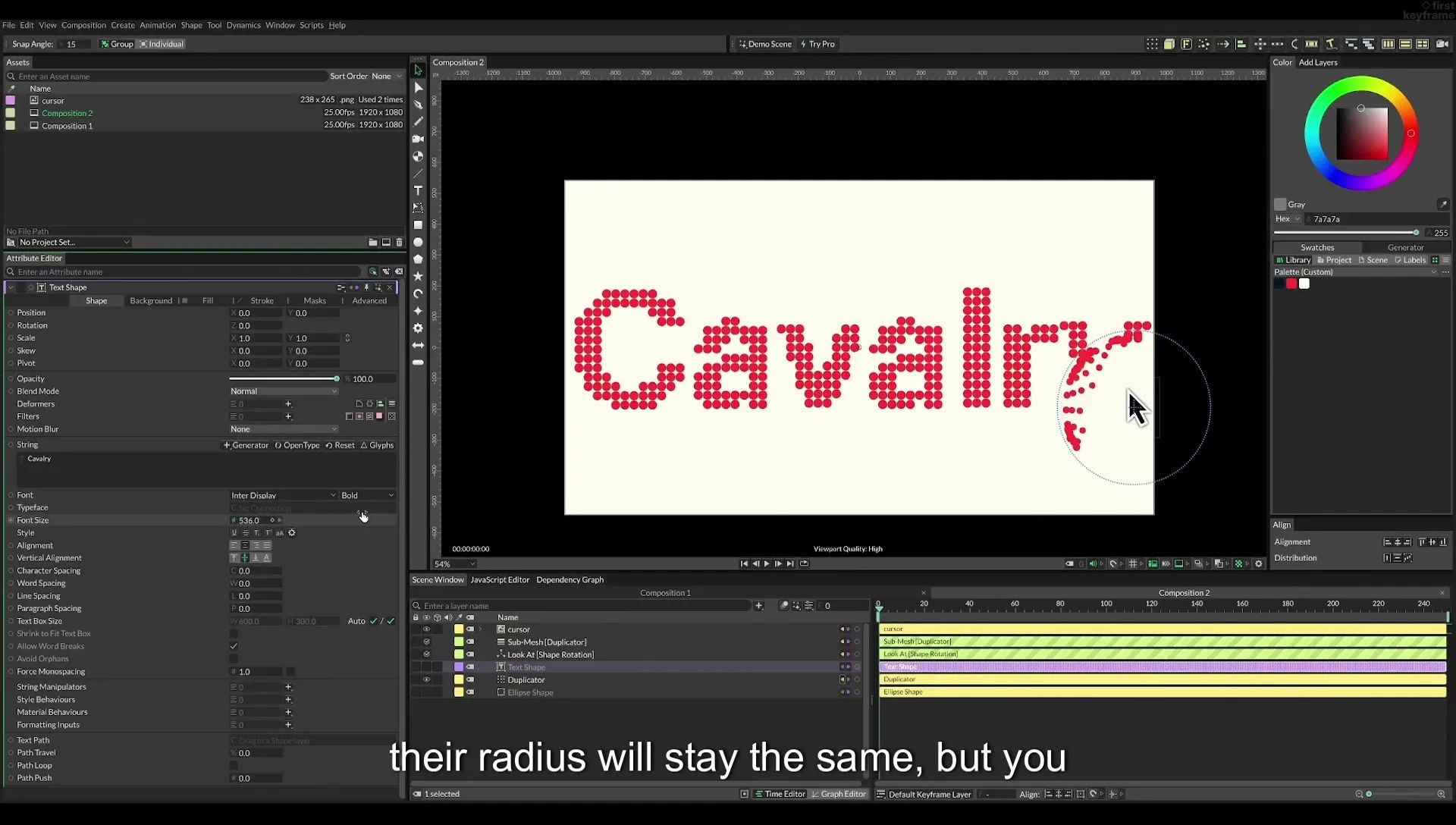1456x825 pixels.
Task: Select the Rectangle shape tool
Action: (418, 225)
